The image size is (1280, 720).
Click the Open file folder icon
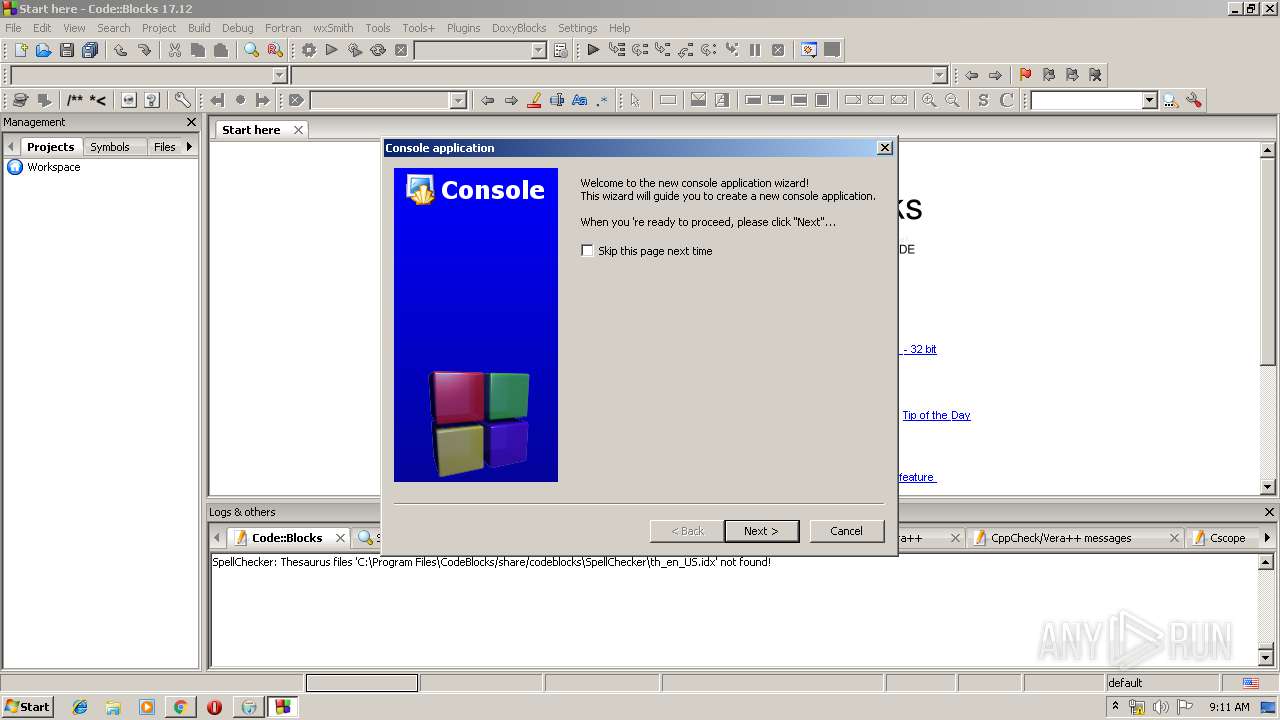[43, 50]
